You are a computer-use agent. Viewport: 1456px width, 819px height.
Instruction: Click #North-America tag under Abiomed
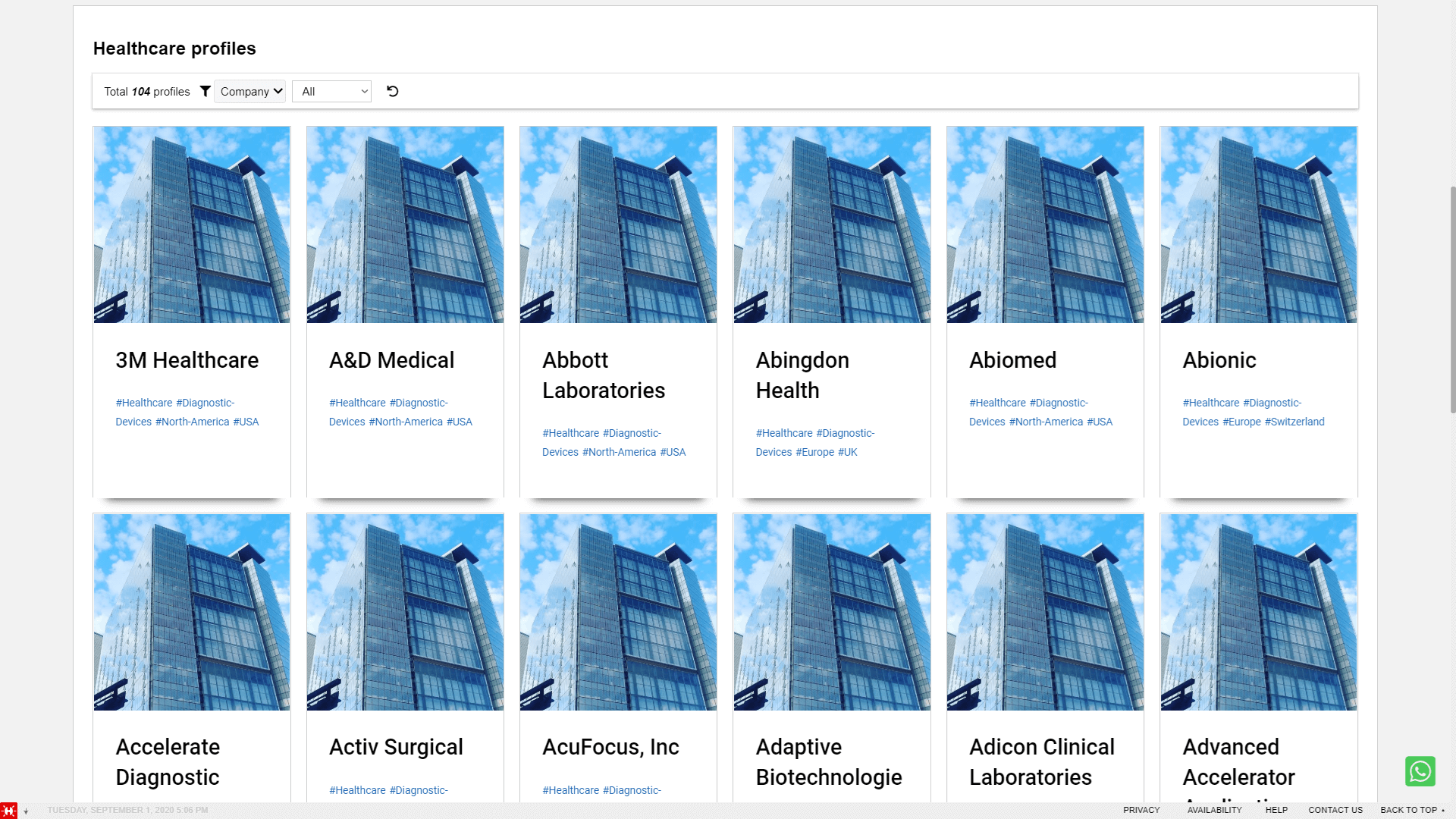pyautogui.click(x=1046, y=422)
